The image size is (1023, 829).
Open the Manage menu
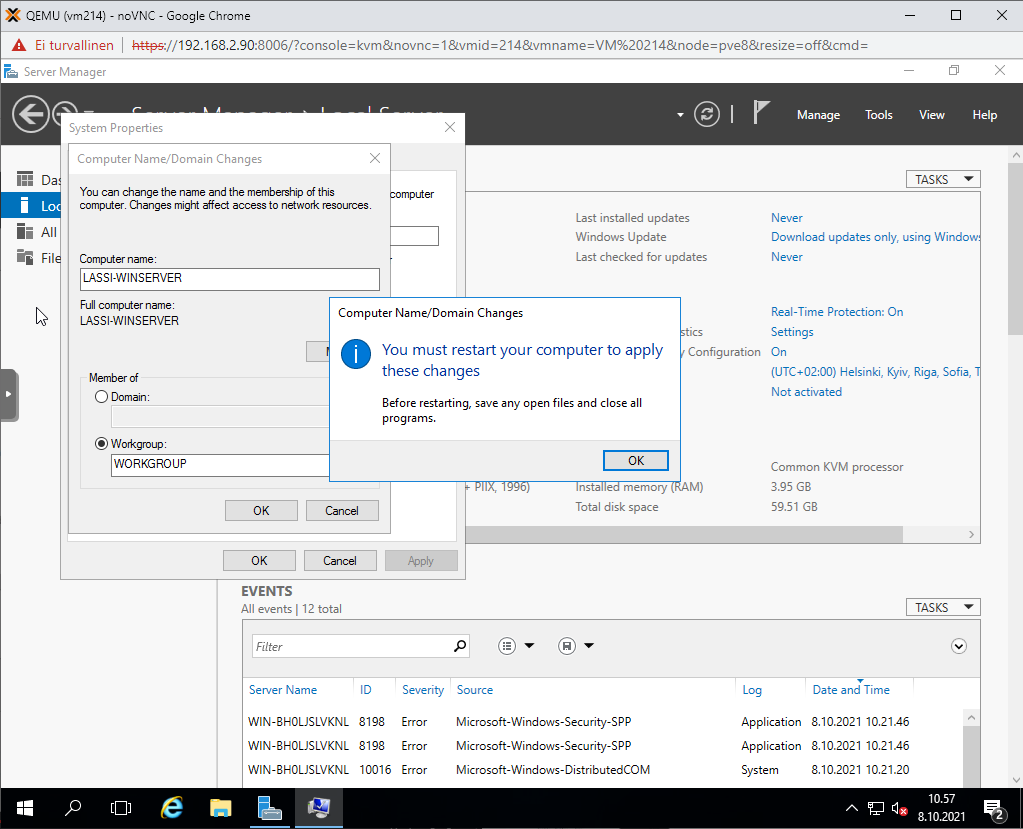click(x=818, y=115)
